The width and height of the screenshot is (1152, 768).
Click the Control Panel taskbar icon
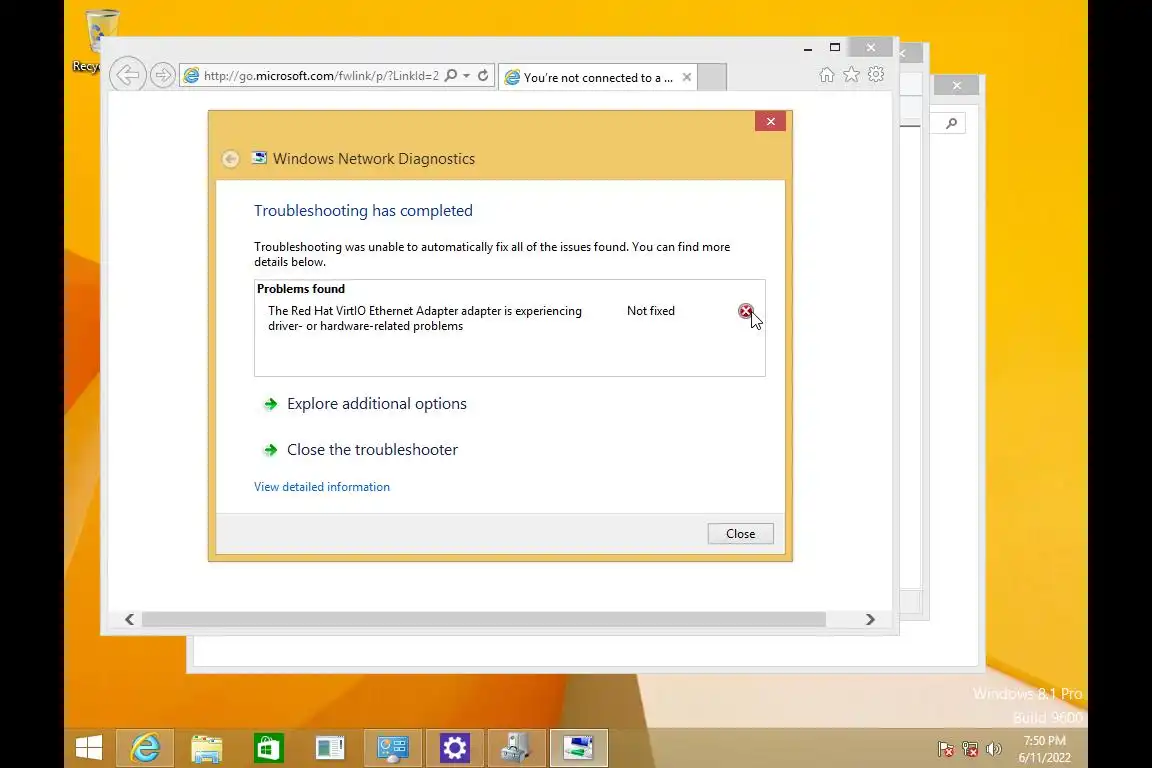392,748
